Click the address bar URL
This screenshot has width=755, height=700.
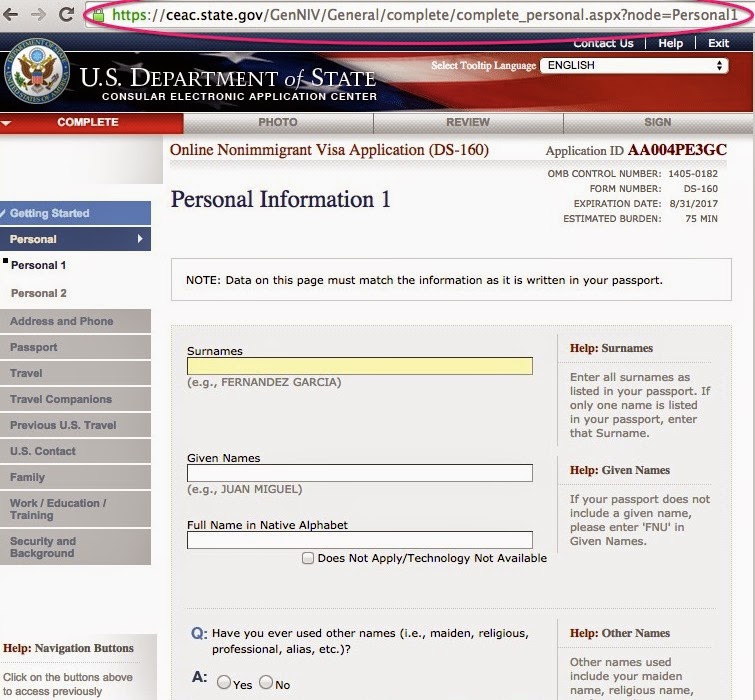[x=425, y=15]
